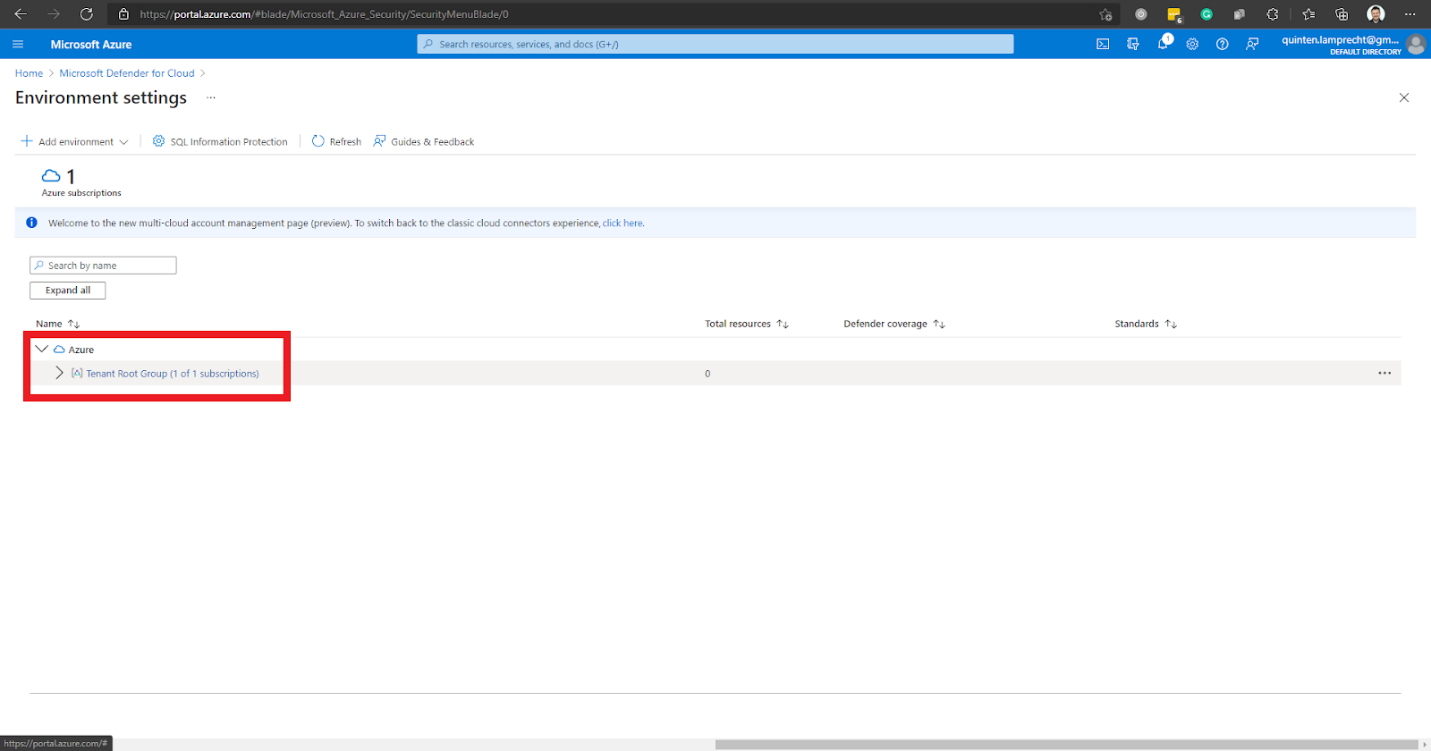Go to Home in the breadcrumb
Viewport: 1431px width, 751px height.
coord(29,73)
